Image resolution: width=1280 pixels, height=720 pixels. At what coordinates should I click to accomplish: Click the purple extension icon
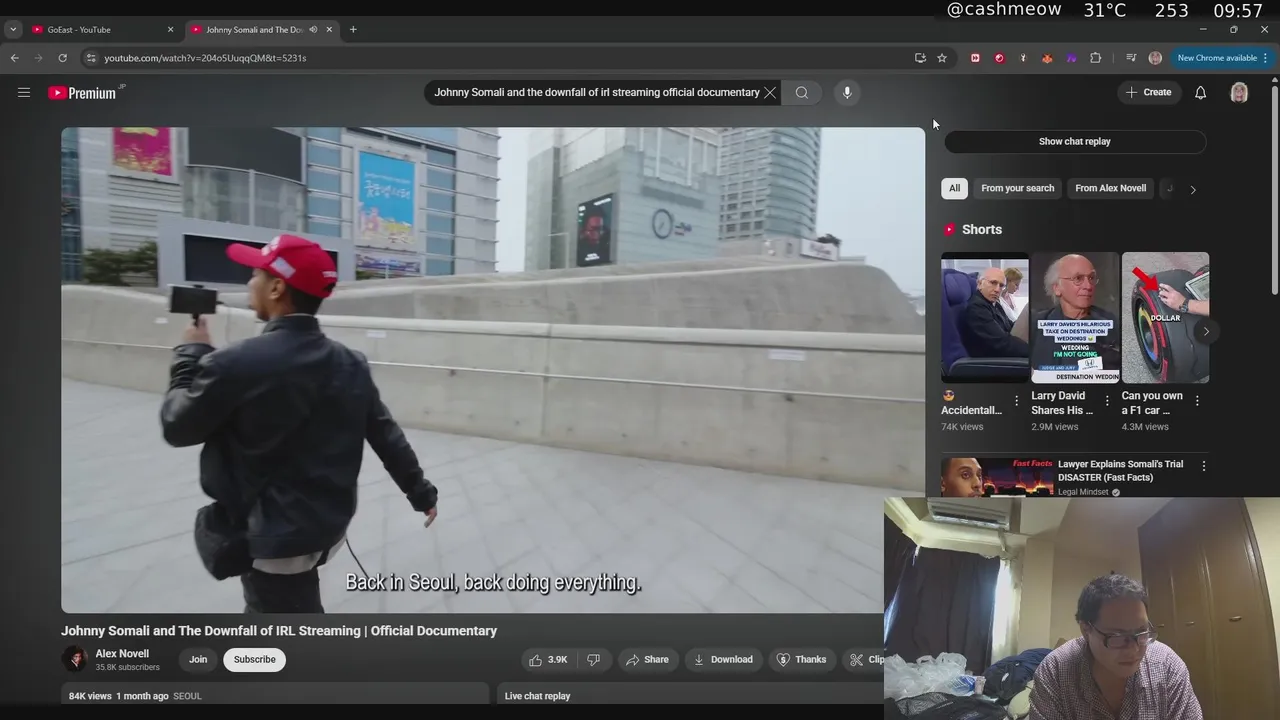(1071, 58)
